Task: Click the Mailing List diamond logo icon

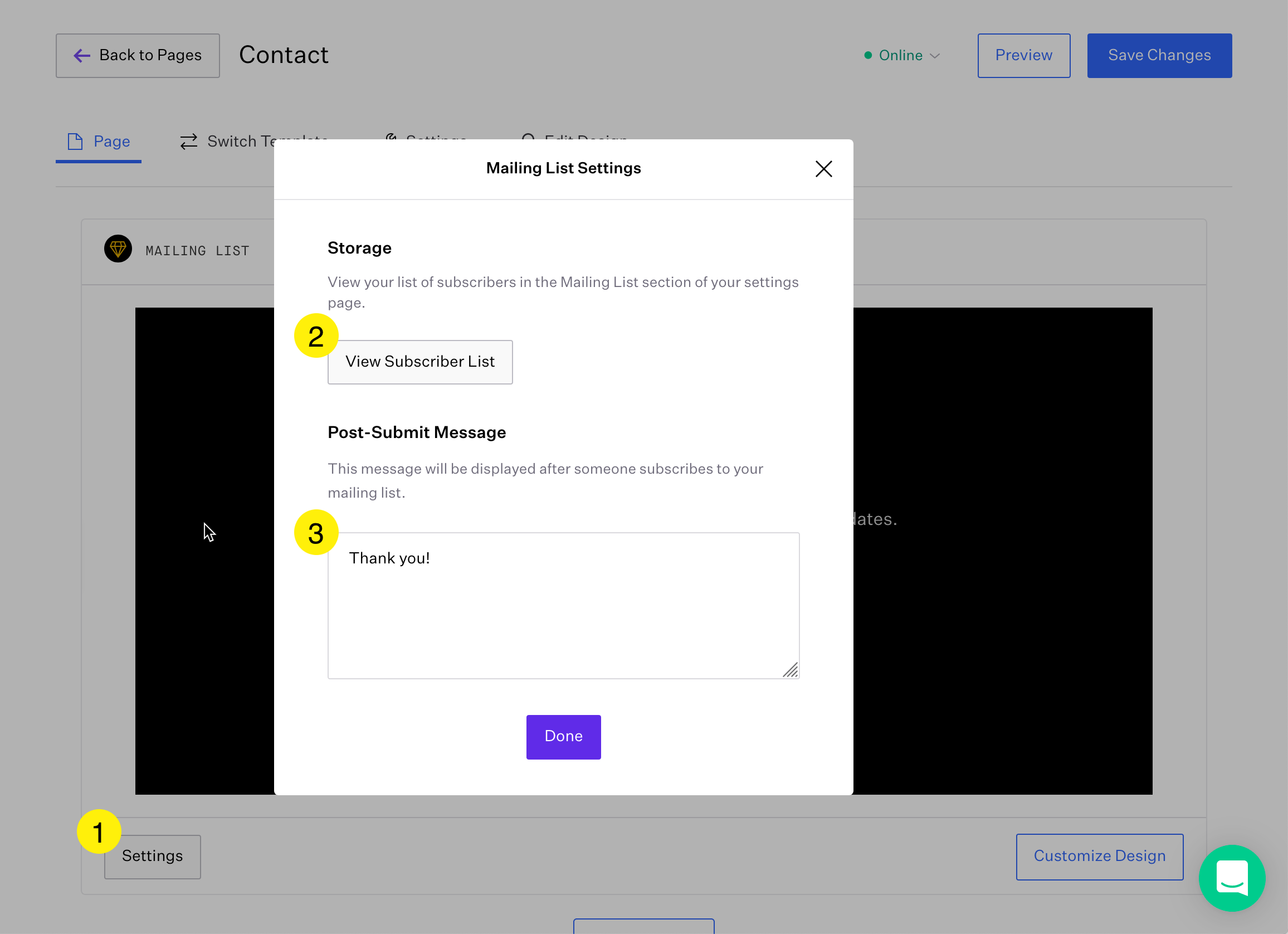Action: tap(118, 249)
